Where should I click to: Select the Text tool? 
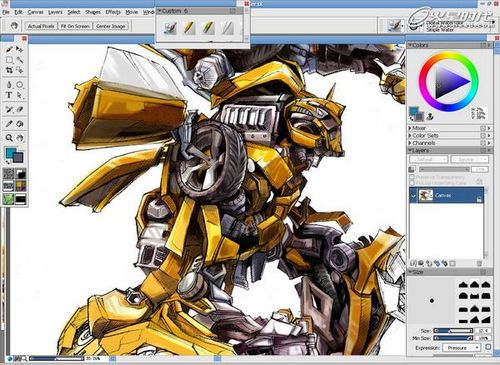pyautogui.click(x=9, y=95)
